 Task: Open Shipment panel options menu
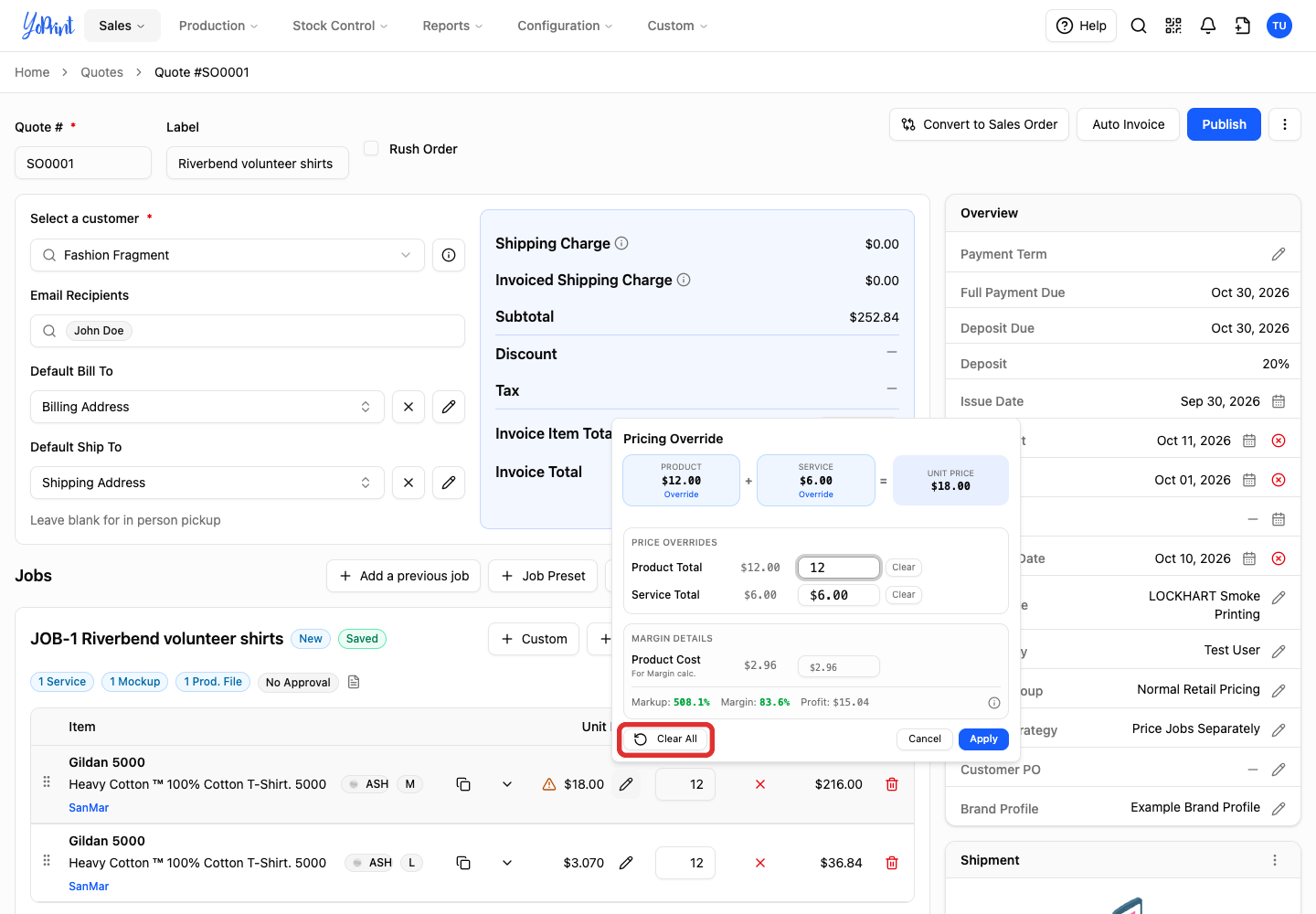[1275, 860]
